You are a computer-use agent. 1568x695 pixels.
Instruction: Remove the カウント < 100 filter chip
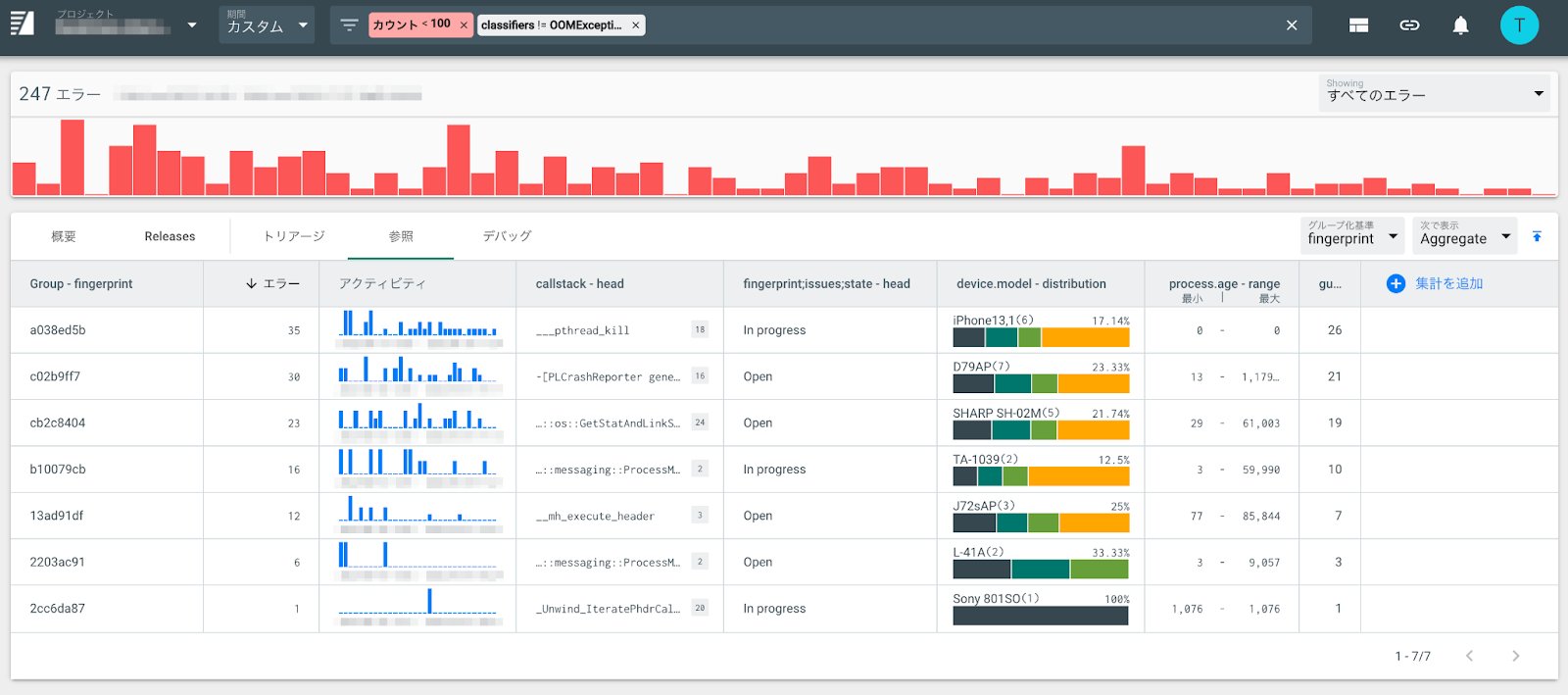click(x=464, y=25)
